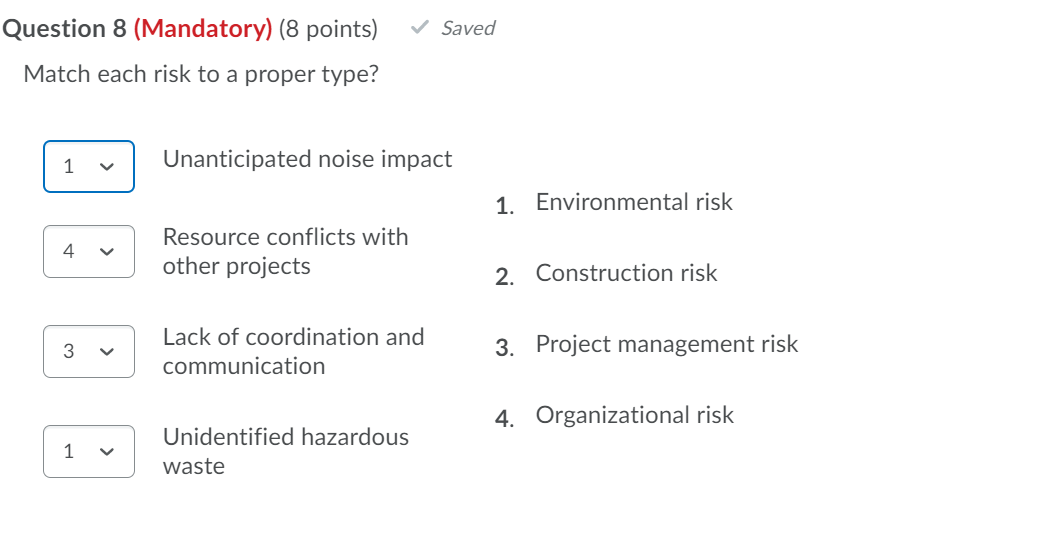
Task: Click the Saved checkmark icon
Action: tap(419, 29)
